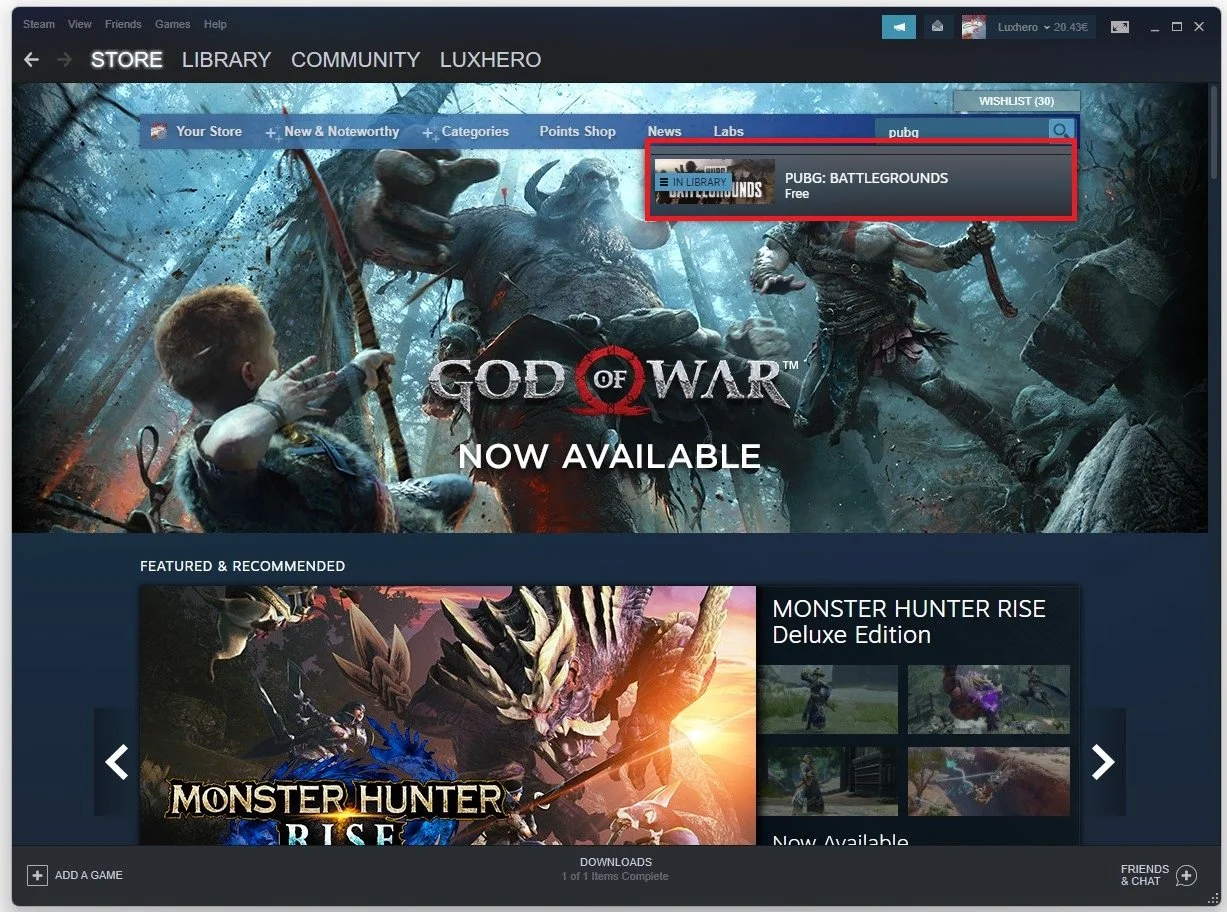The image size is (1227, 912).
Task: Open the announcements megaphone icon
Action: [x=899, y=27]
